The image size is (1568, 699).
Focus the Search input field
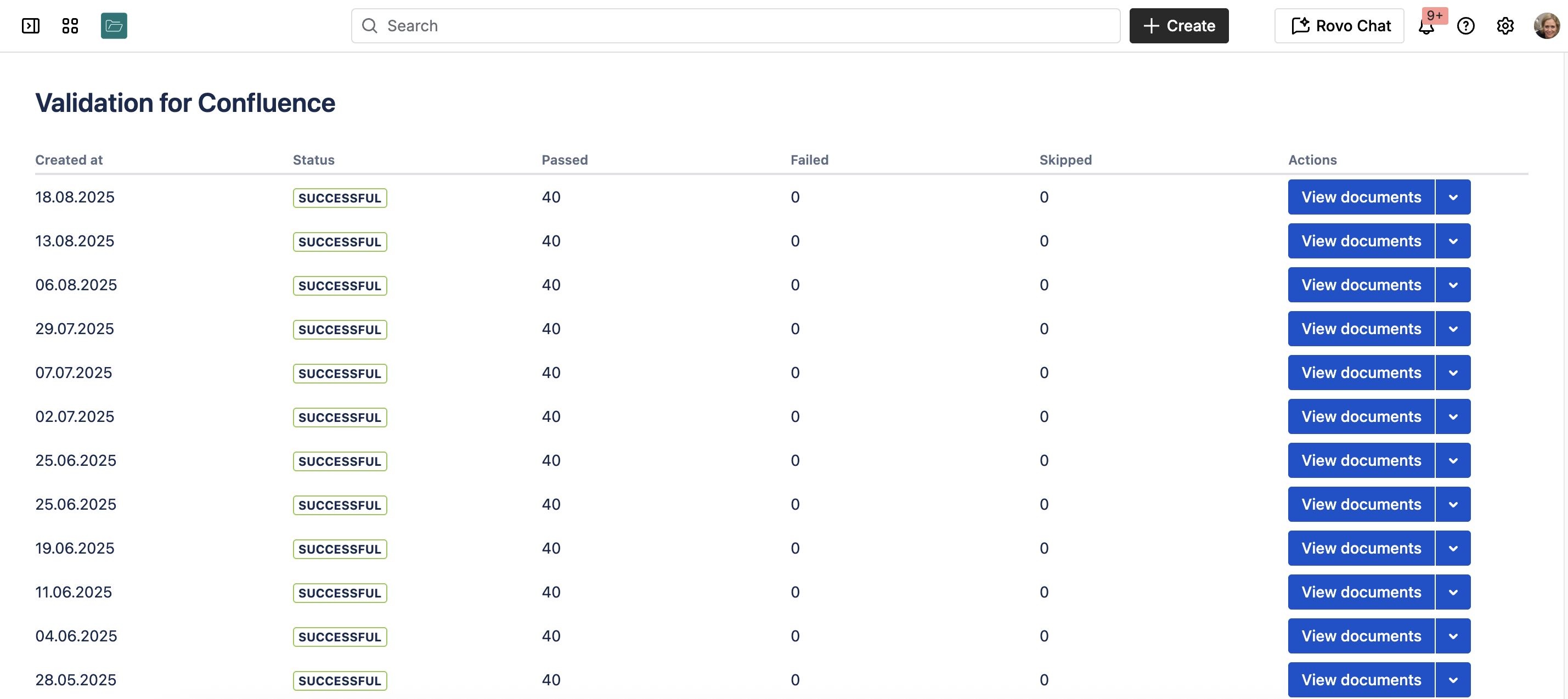735,26
